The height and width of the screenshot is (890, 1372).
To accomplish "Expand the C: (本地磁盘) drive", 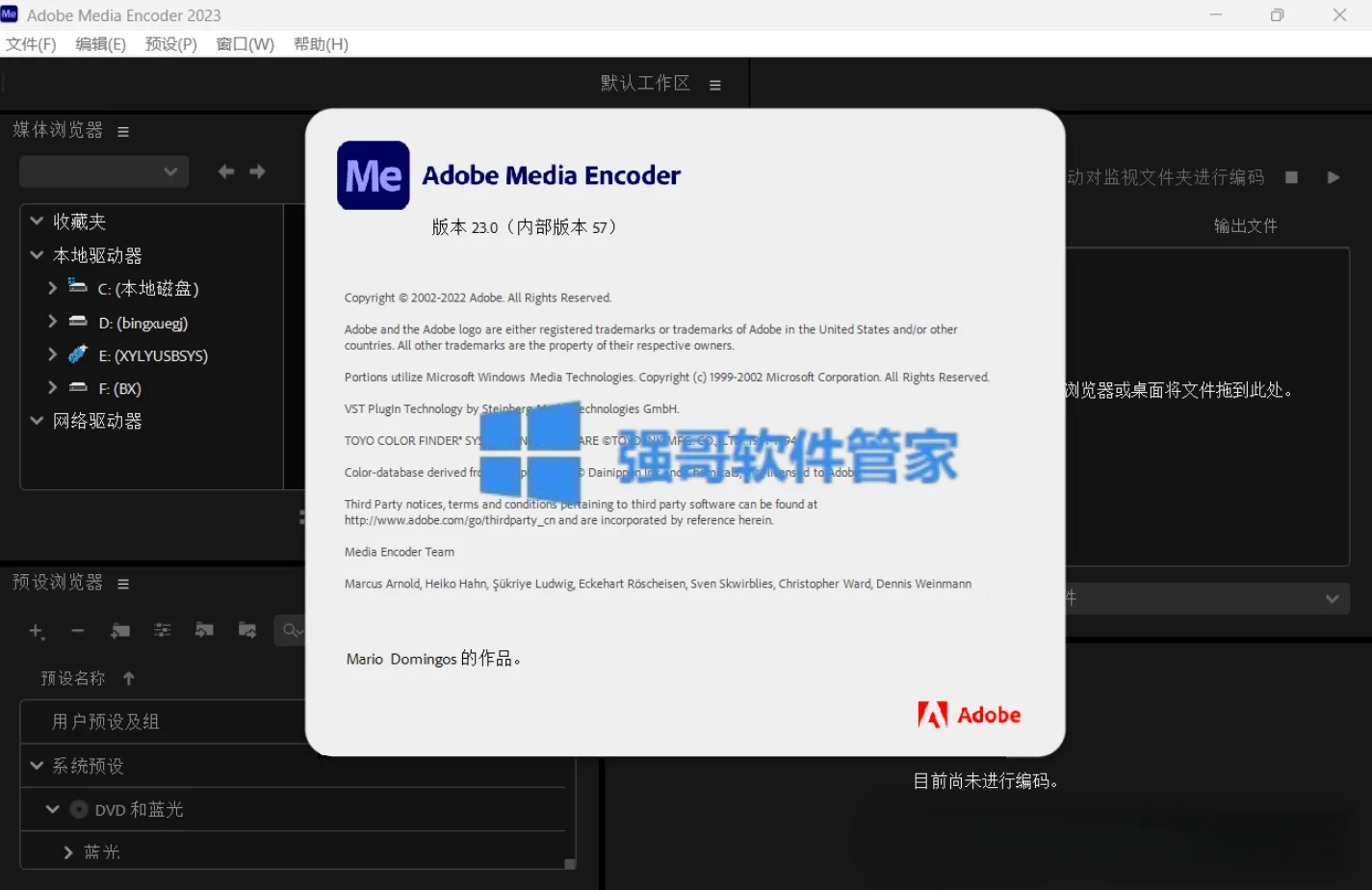I will coord(53,287).
